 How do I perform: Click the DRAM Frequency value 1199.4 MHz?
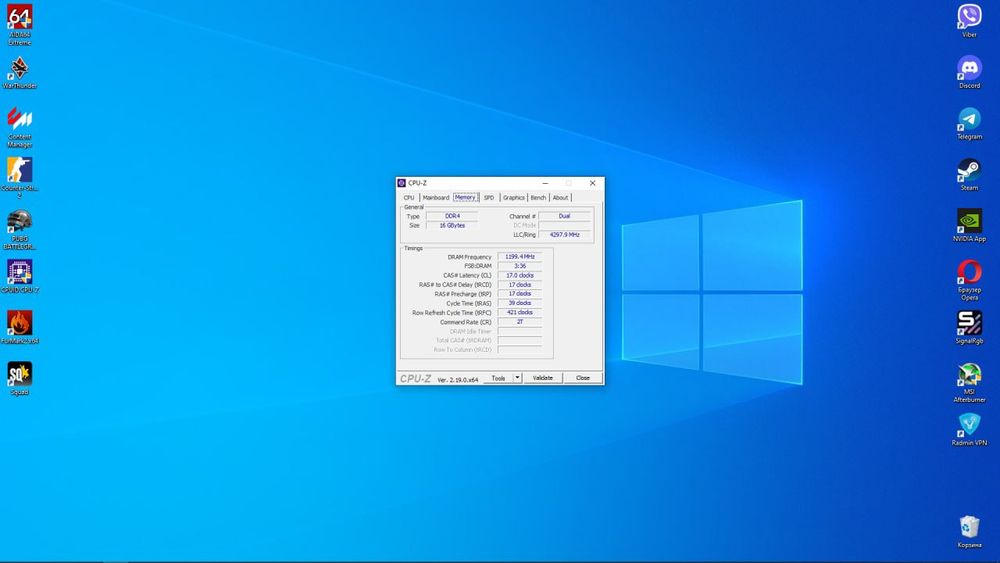pyautogui.click(x=520, y=257)
